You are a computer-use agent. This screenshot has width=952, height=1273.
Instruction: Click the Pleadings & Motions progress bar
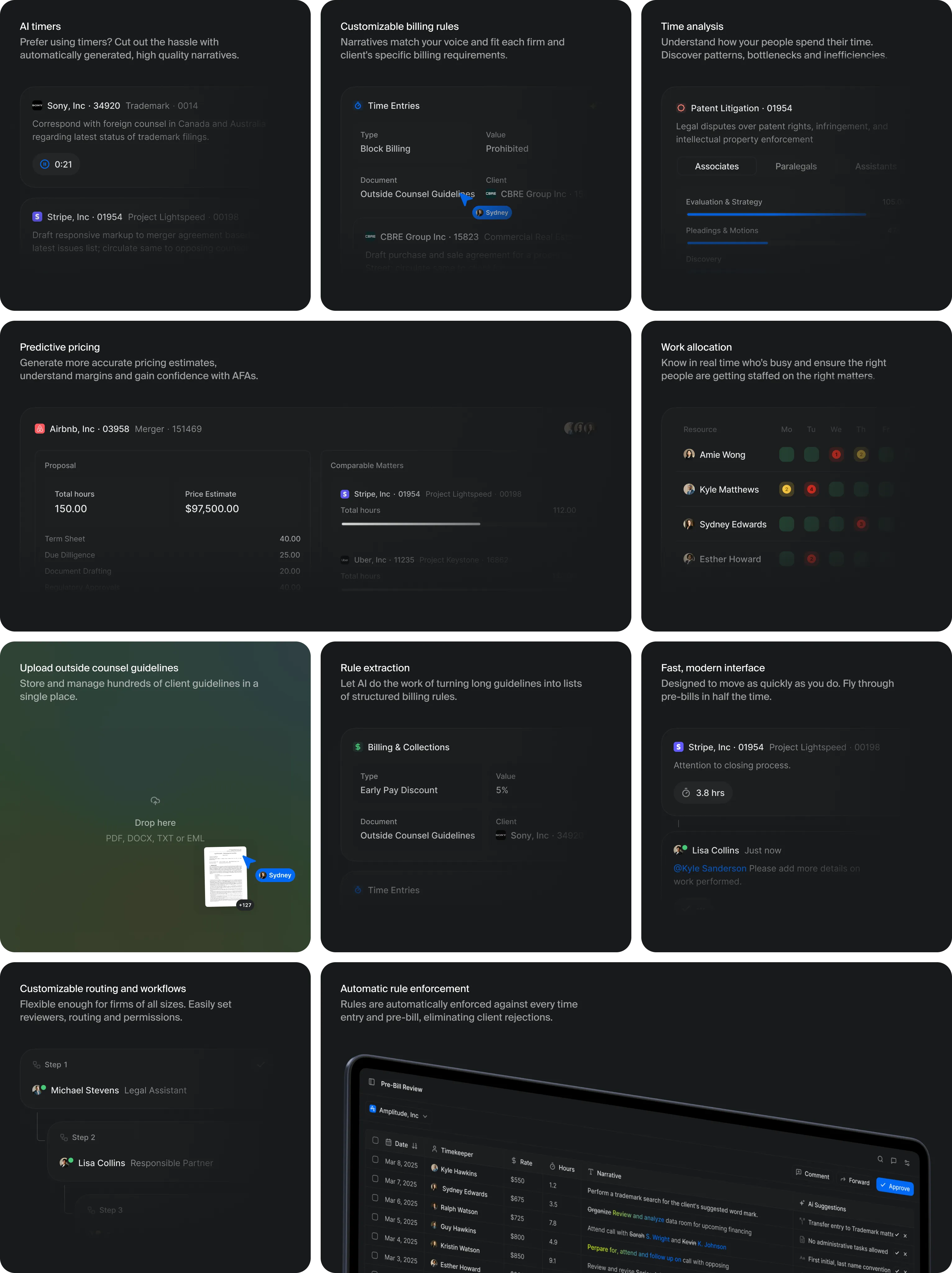tap(727, 243)
